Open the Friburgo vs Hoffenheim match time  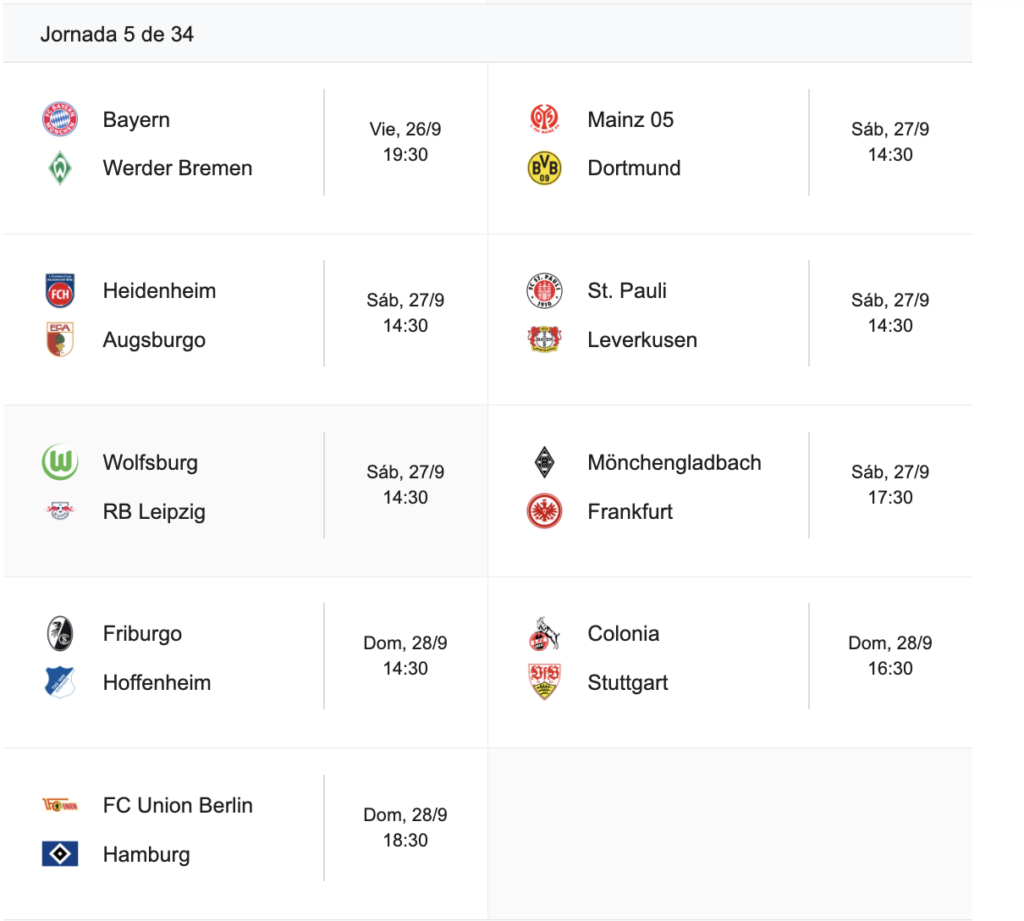point(405,656)
